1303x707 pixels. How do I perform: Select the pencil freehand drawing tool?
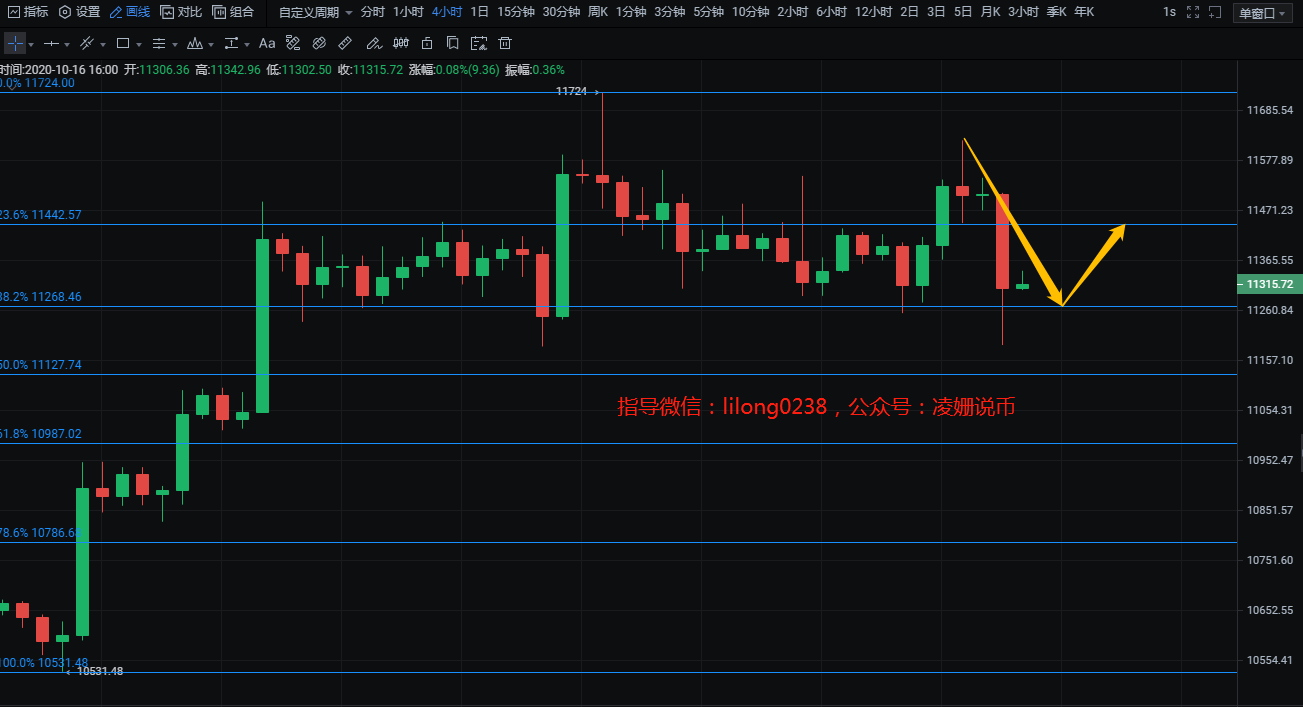pos(373,44)
